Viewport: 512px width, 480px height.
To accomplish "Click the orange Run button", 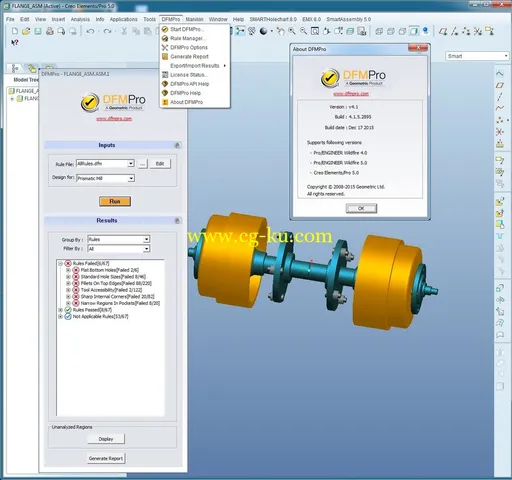I will click(115, 201).
